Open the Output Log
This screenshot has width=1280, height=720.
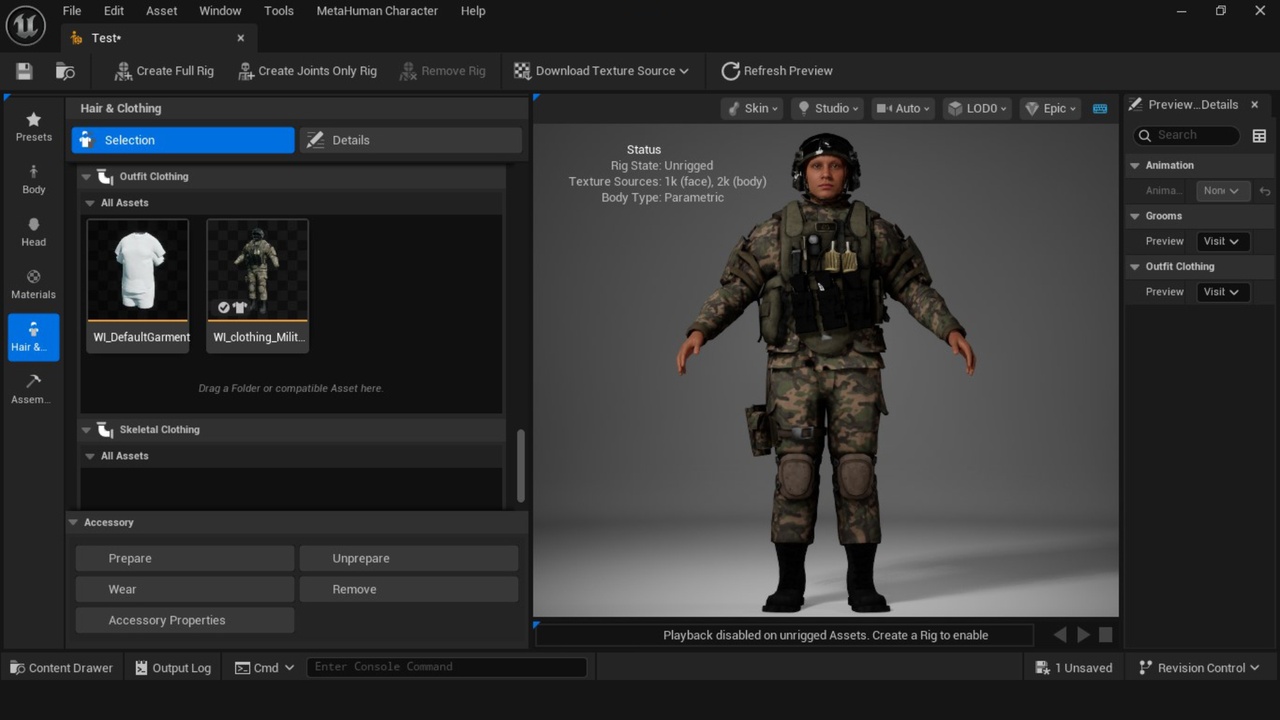pyautogui.click(x=173, y=668)
